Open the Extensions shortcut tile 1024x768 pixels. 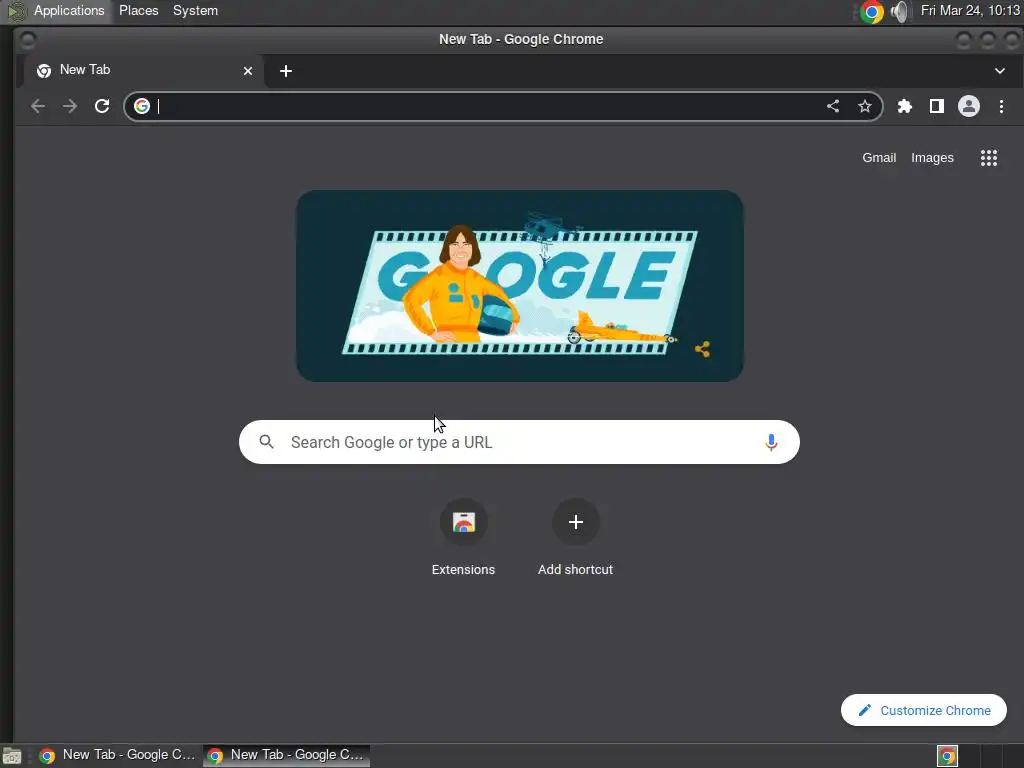coord(463,537)
